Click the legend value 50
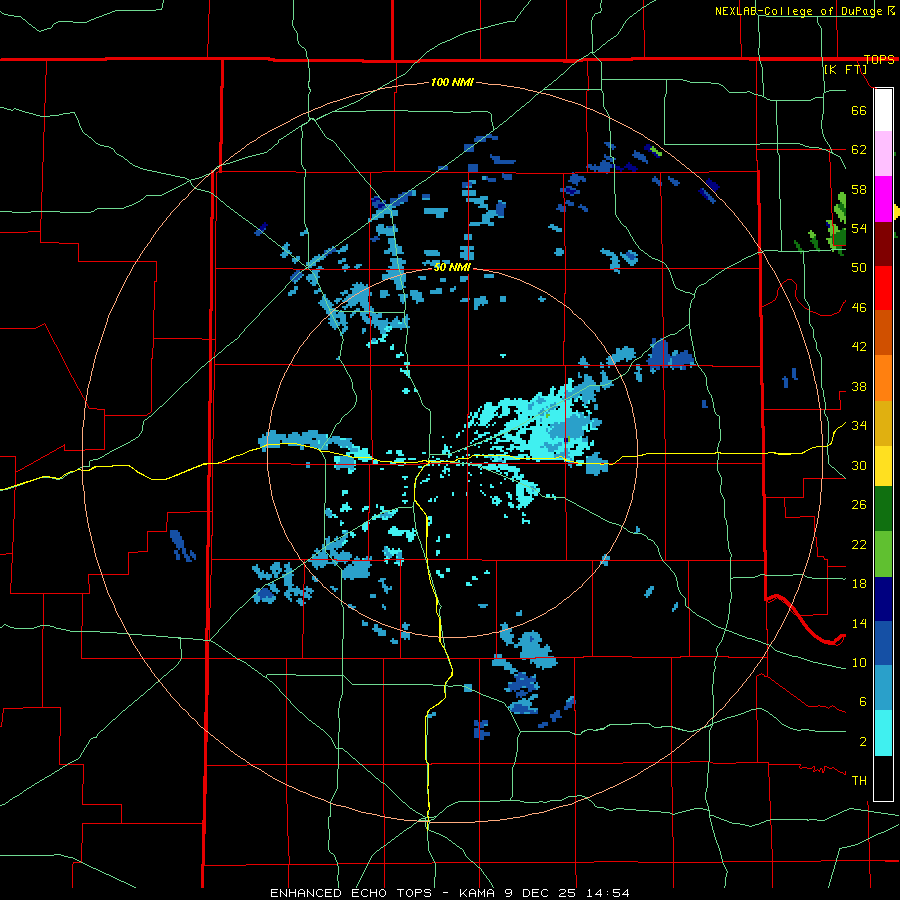900x900 pixels. point(859,268)
